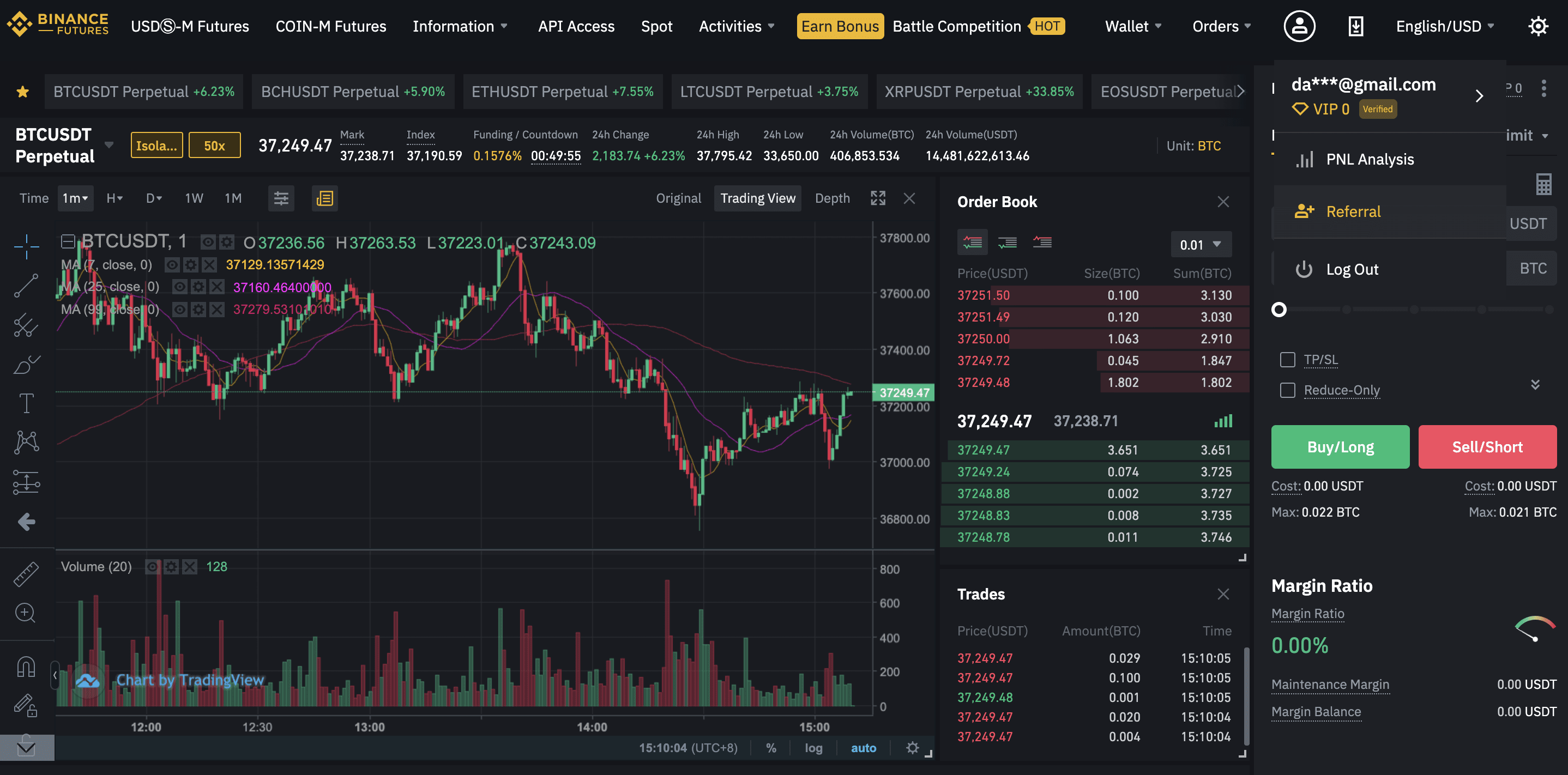Open the H hourly interval dropdown

114,198
